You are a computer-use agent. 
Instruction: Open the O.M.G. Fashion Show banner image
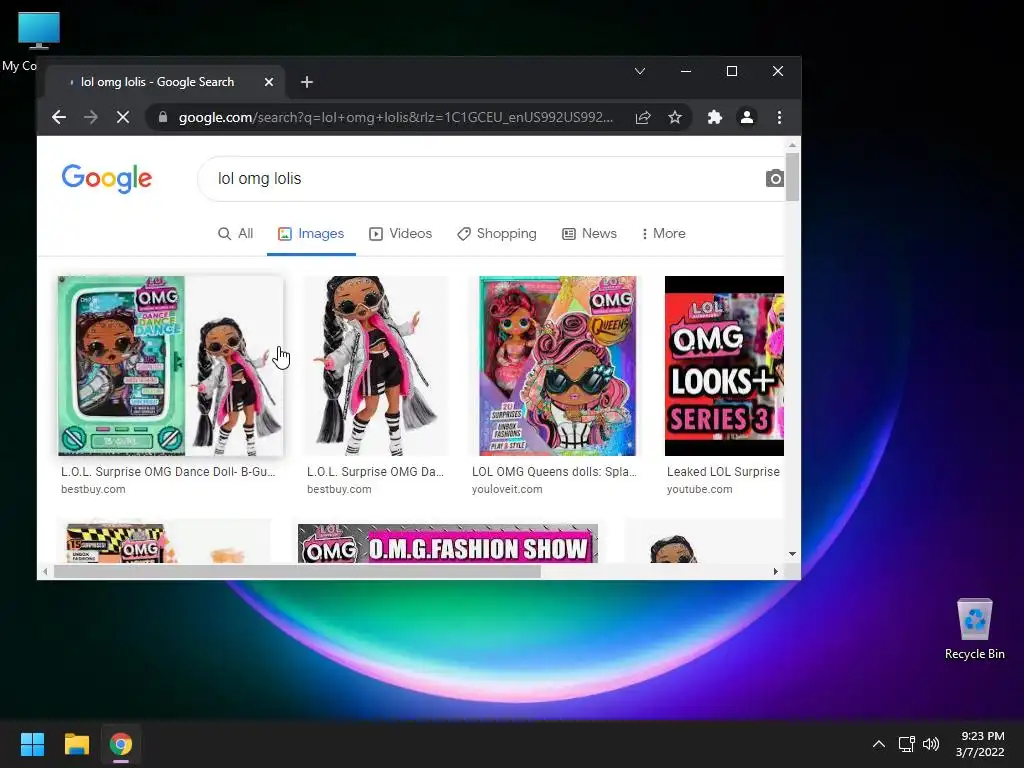tap(448, 543)
